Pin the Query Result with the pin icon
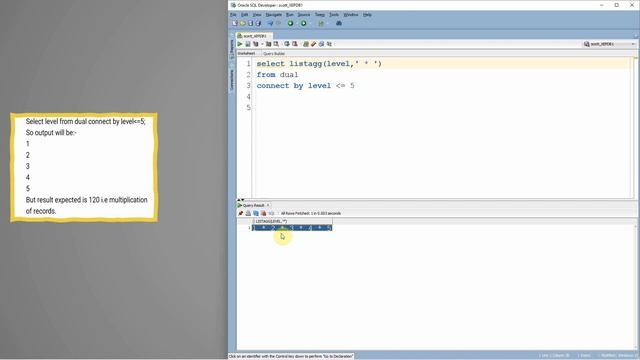The width and height of the screenshot is (640, 360). click(x=240, y=213)
